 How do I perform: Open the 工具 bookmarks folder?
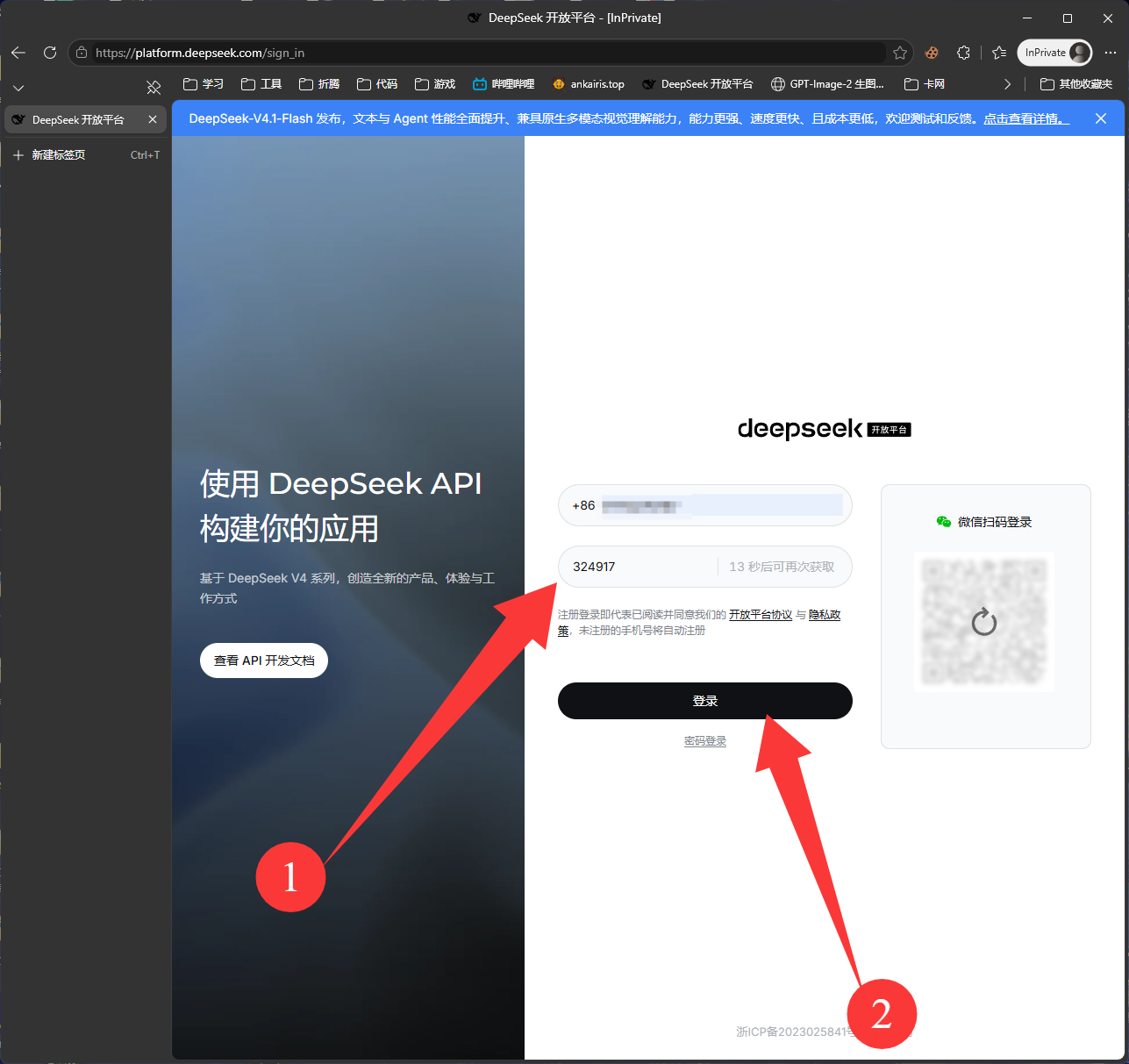[261, 84]
